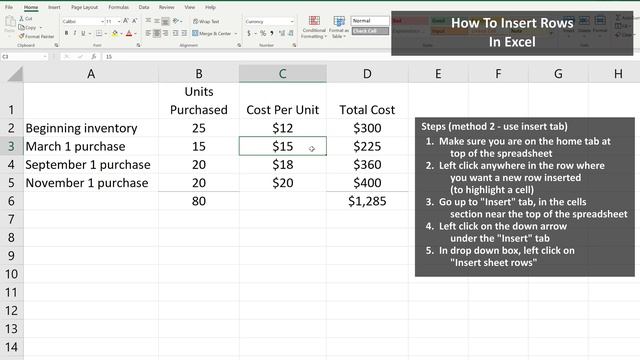
Task: Click Increase Decimal icon
Action: 282,33
